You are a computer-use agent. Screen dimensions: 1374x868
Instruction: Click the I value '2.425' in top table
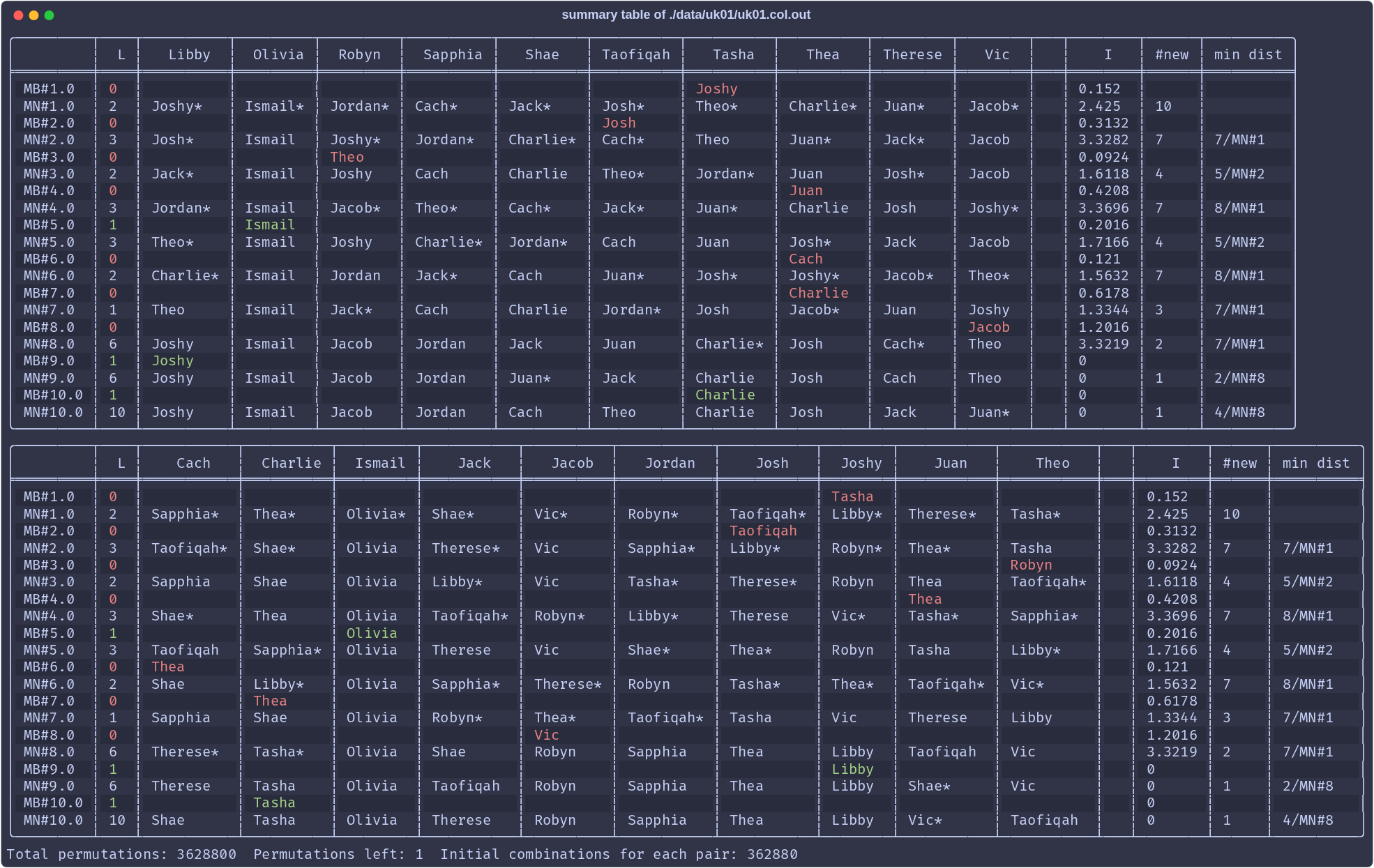[x=1099, y=106]
